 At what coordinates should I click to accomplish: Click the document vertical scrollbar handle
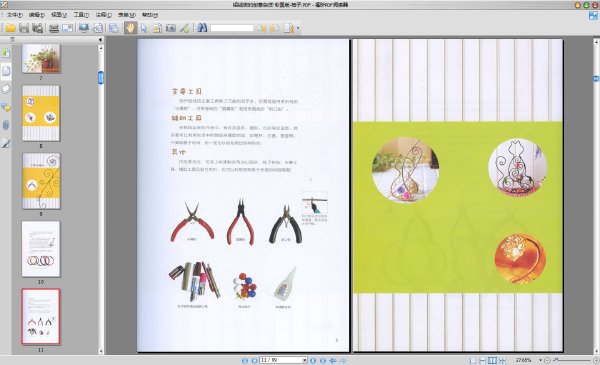tap(596, 78)
